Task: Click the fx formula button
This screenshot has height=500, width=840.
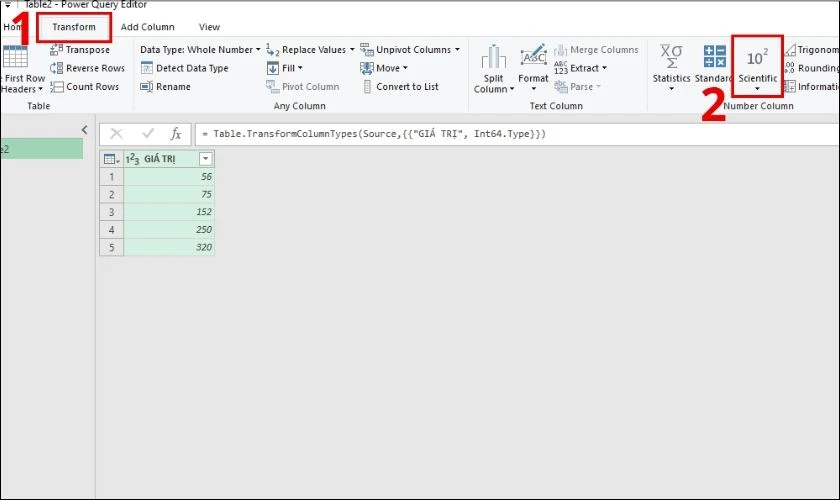Action: click(176, 134)
